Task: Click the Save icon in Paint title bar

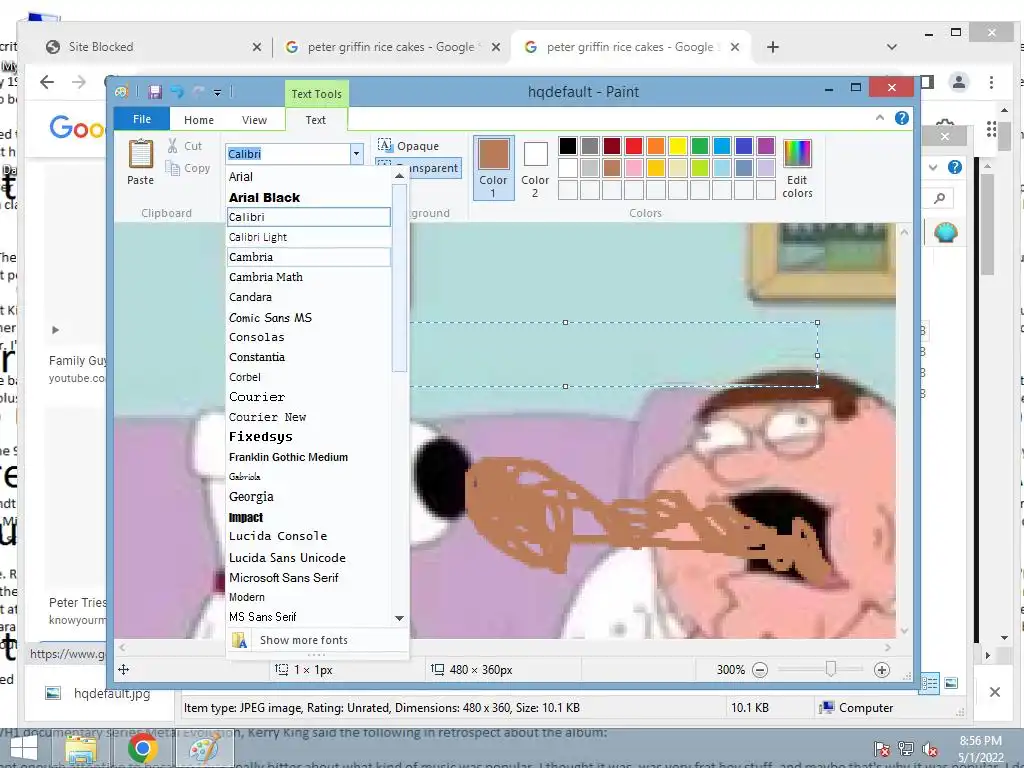Action: (x=155, y=92)
